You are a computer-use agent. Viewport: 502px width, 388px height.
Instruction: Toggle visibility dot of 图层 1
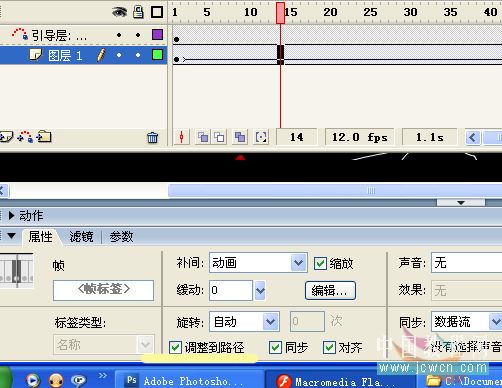(119, 55)
